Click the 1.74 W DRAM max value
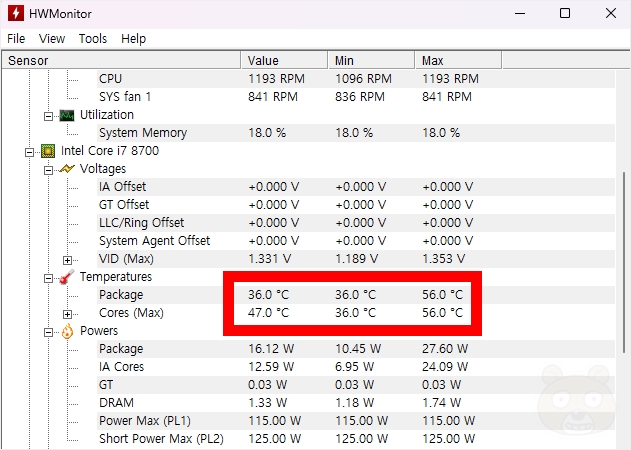 441,403
